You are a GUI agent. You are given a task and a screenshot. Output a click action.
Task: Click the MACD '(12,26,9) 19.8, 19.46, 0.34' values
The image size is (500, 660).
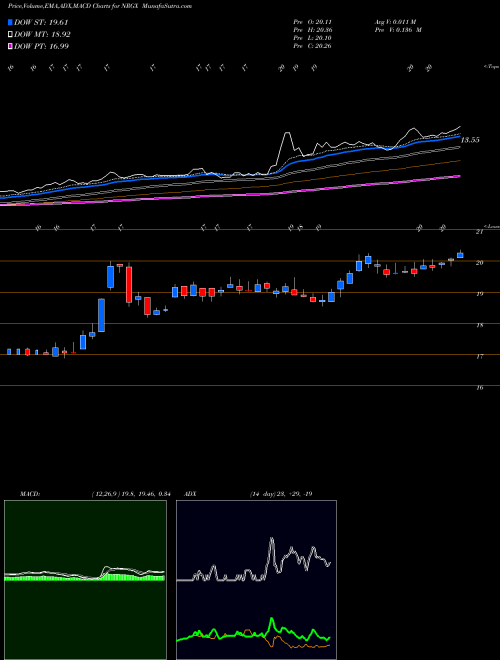point(130,494)
